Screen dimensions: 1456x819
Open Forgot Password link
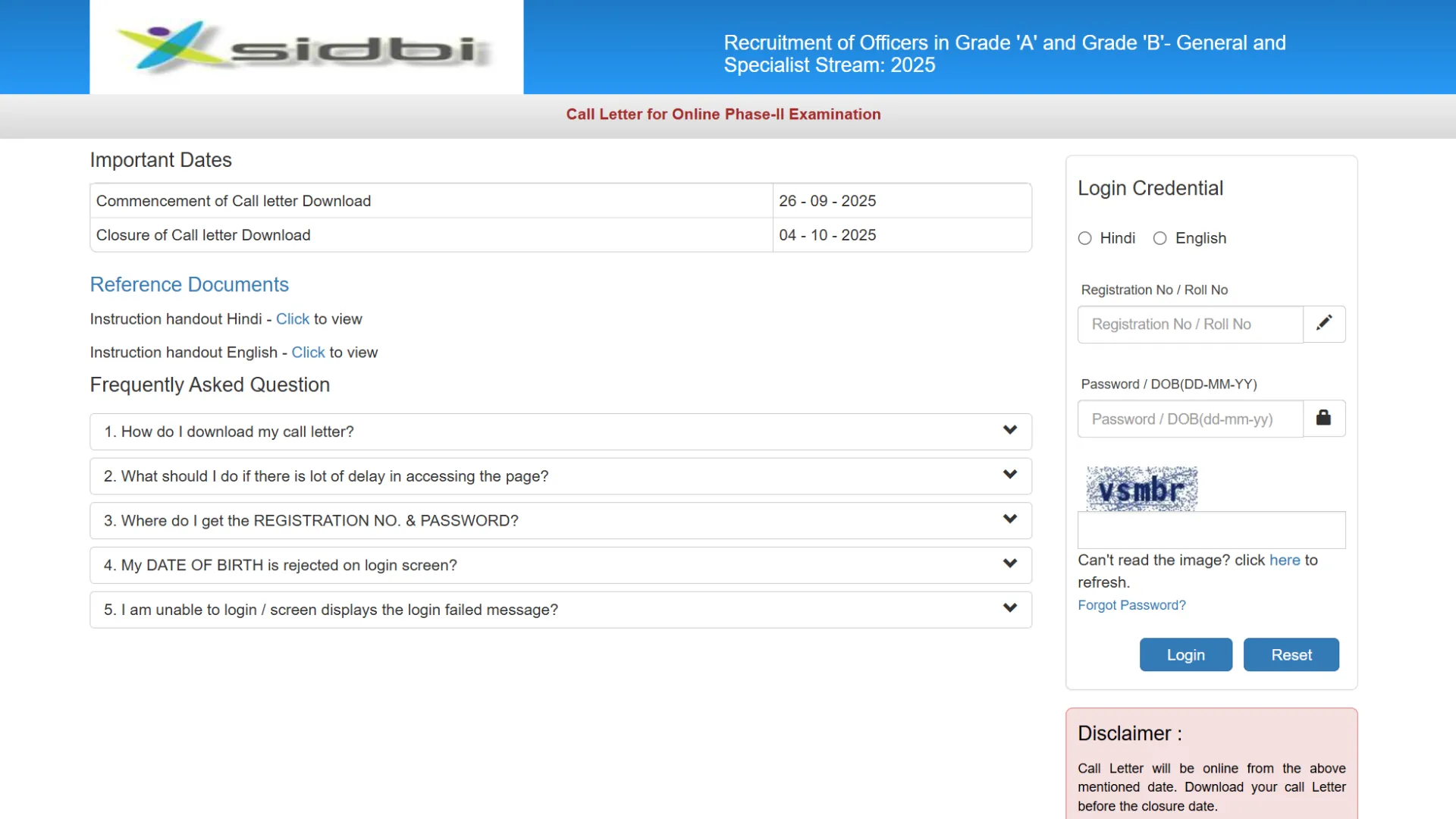1131,605
